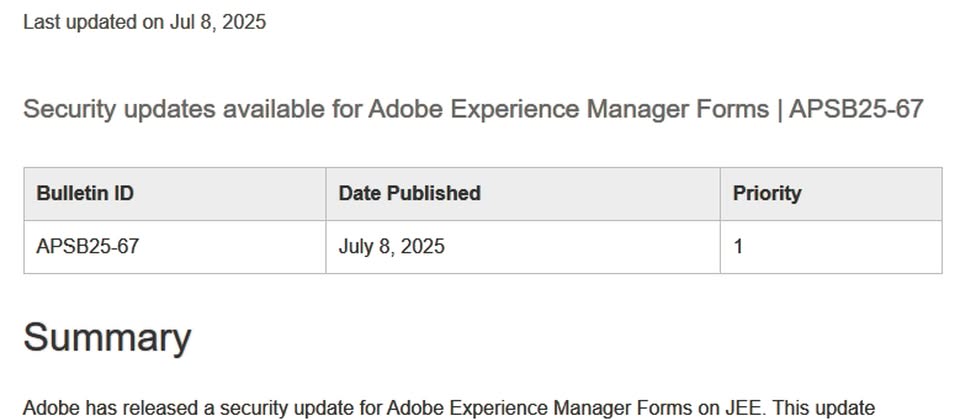The height and width of the screenshot is (420, 960).
Task: Click the APSB25-67 table cell
Action: tap(175, 247)
